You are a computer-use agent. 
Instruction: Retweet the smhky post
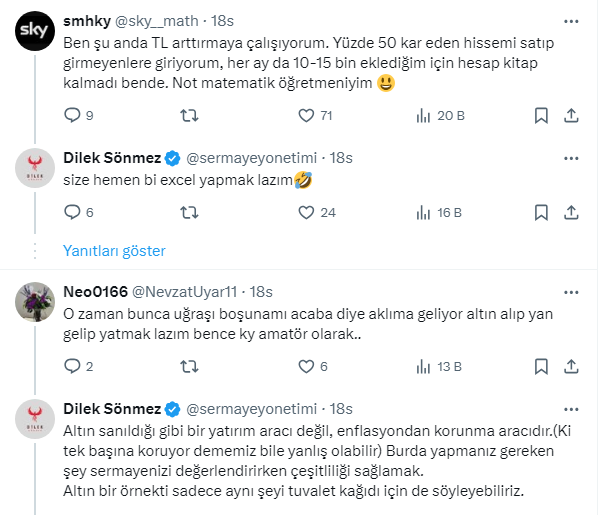click(188, 116)
